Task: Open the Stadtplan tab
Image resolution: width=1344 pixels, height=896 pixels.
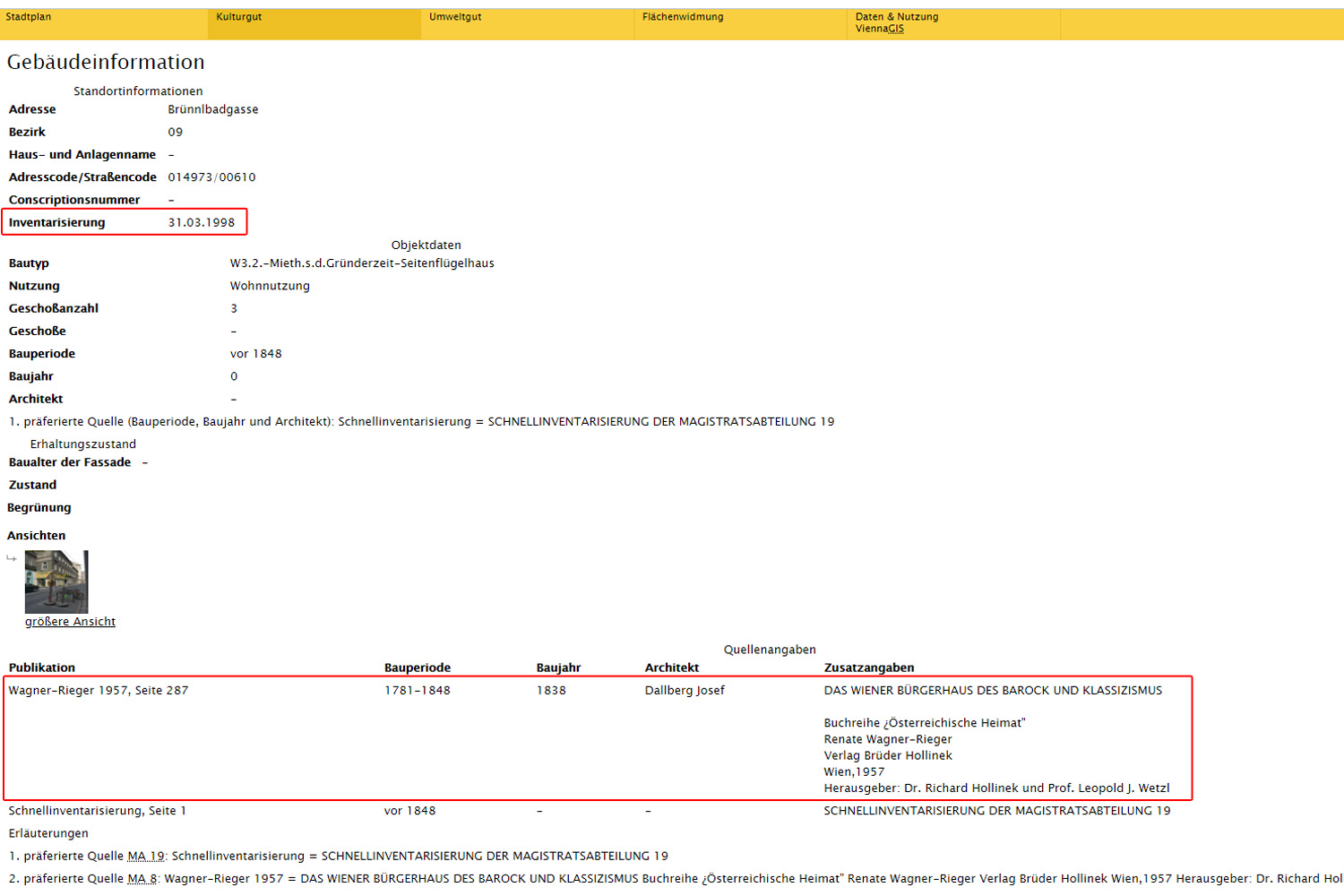Action: pos(104,24)
